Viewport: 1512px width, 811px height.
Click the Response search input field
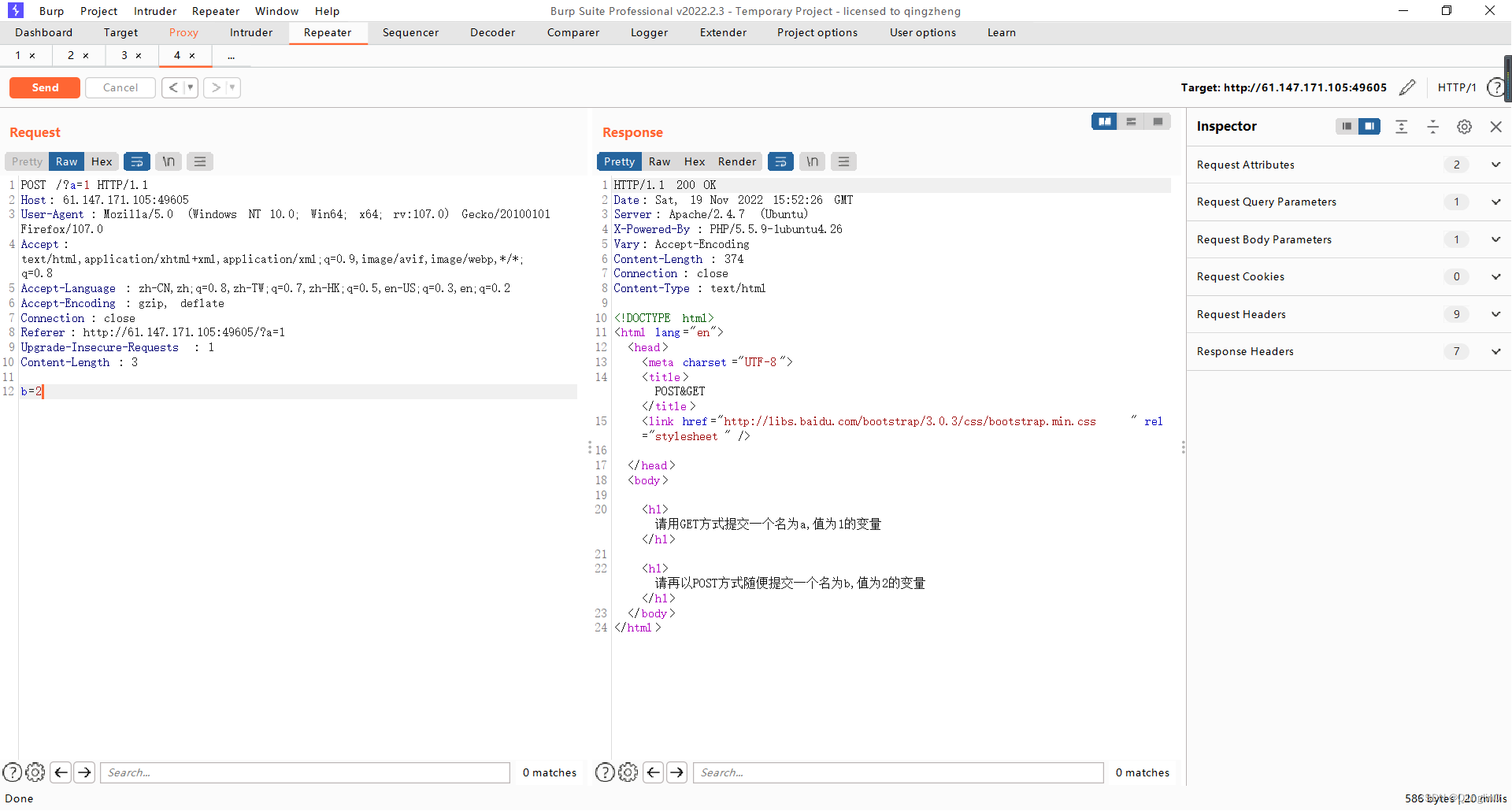898,772
